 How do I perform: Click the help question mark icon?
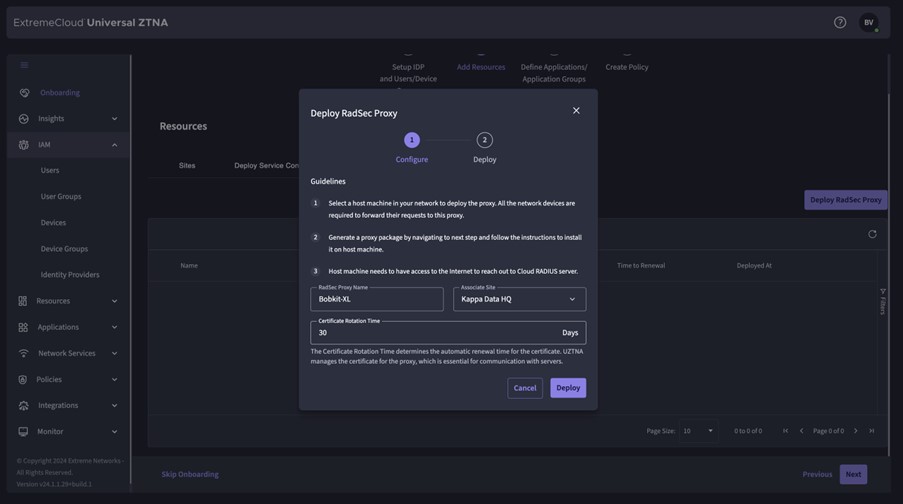[x=840, y=22]
